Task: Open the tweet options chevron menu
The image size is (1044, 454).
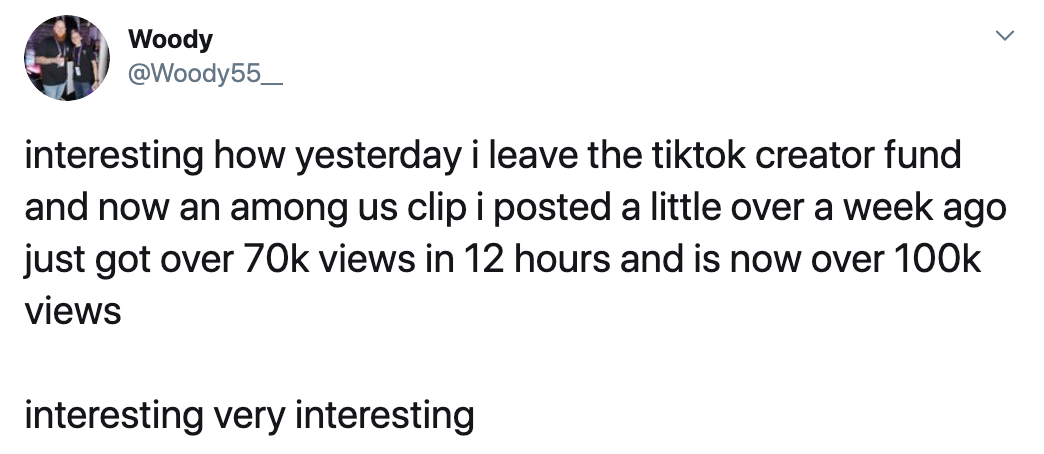Action: [1004, 35]
